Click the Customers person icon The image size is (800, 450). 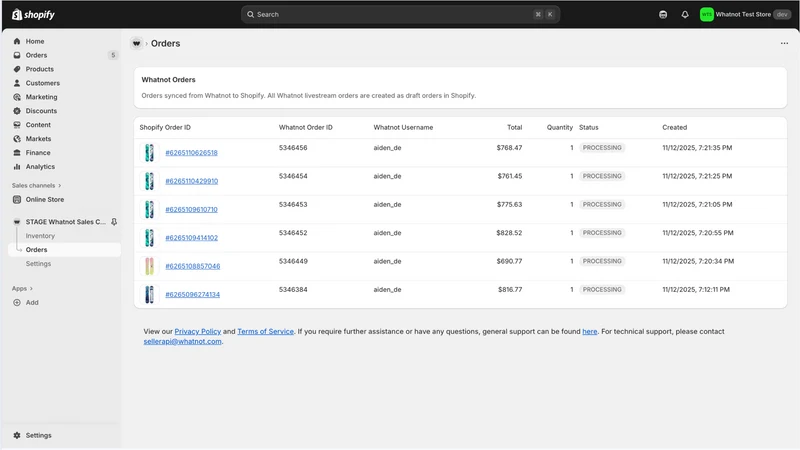[17, 83]
